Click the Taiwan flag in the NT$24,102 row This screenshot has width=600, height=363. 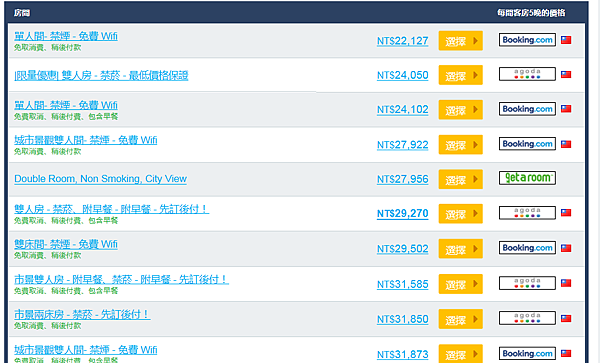click(566, 109)
